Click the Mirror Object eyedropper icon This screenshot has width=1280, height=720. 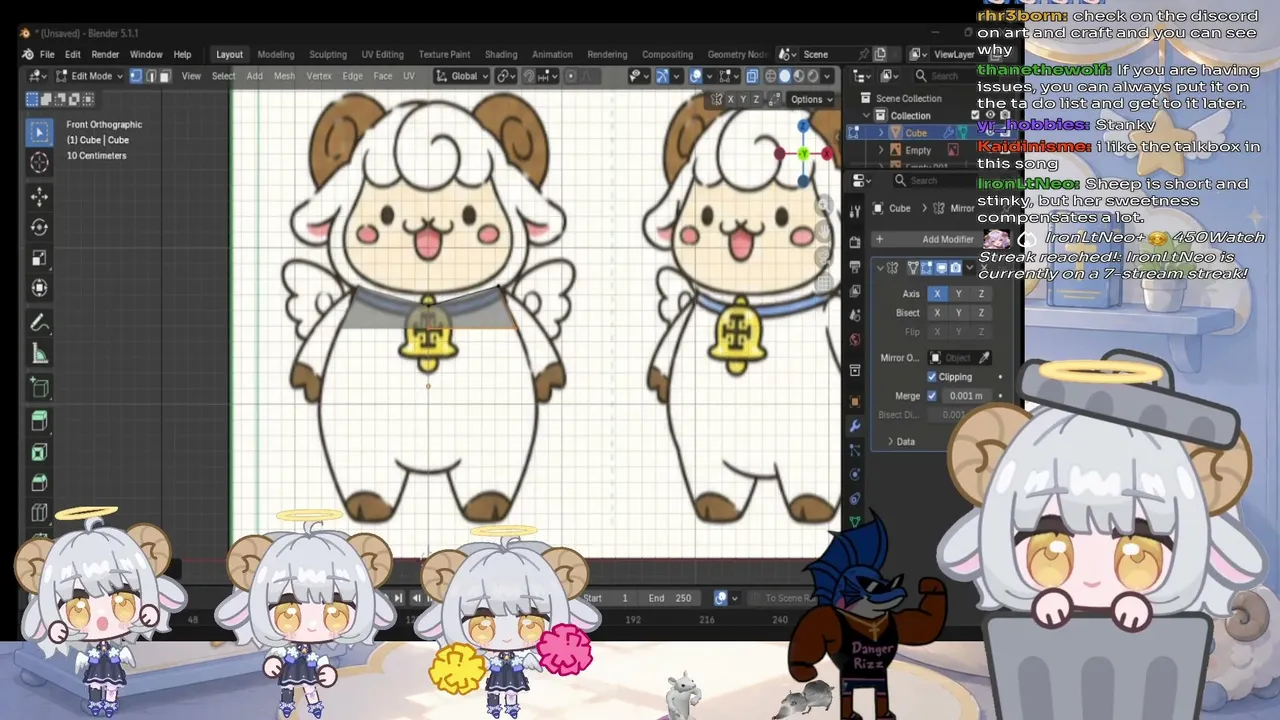coord(985,358)
